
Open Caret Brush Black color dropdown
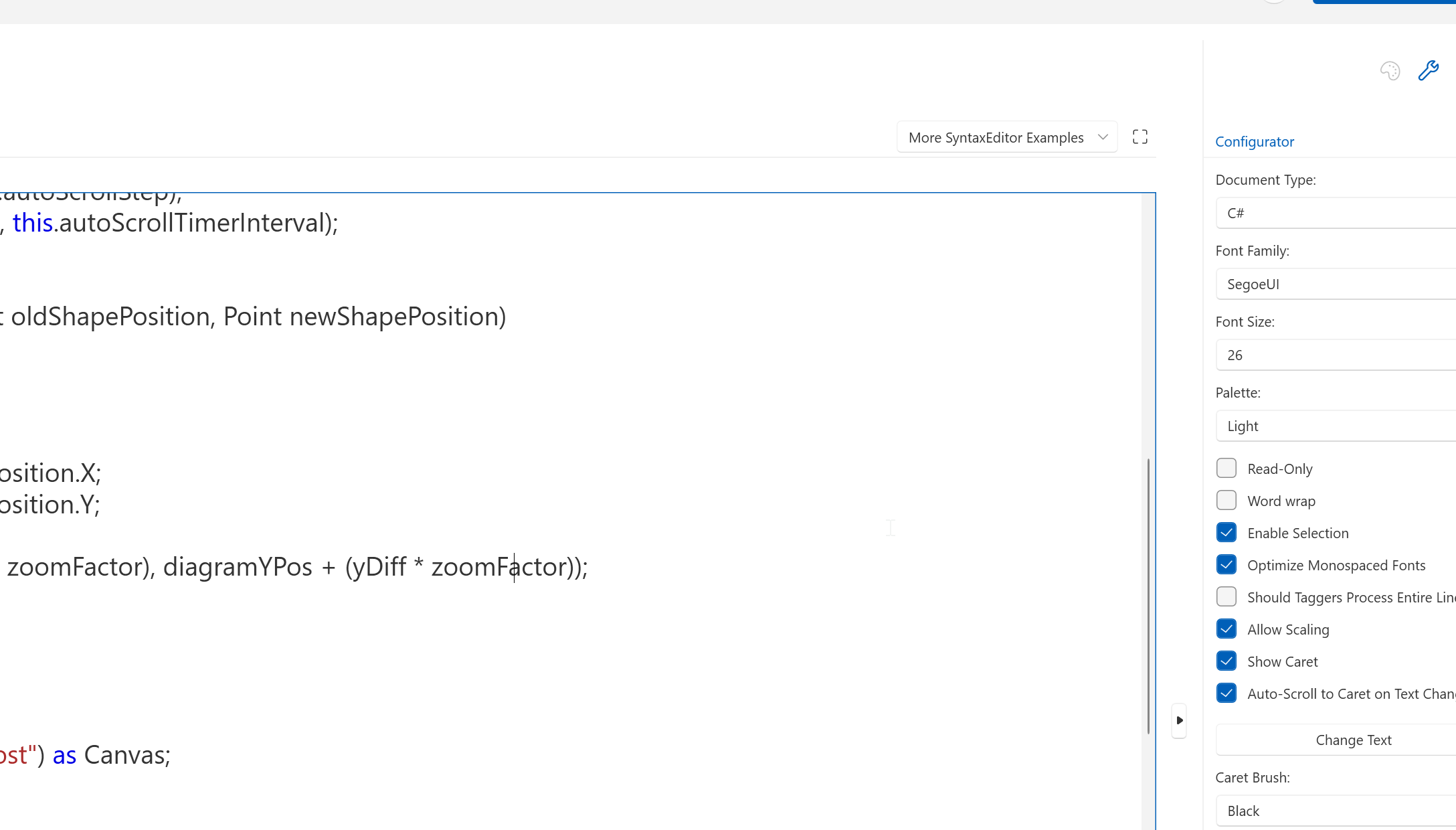tap(1335, 811)
